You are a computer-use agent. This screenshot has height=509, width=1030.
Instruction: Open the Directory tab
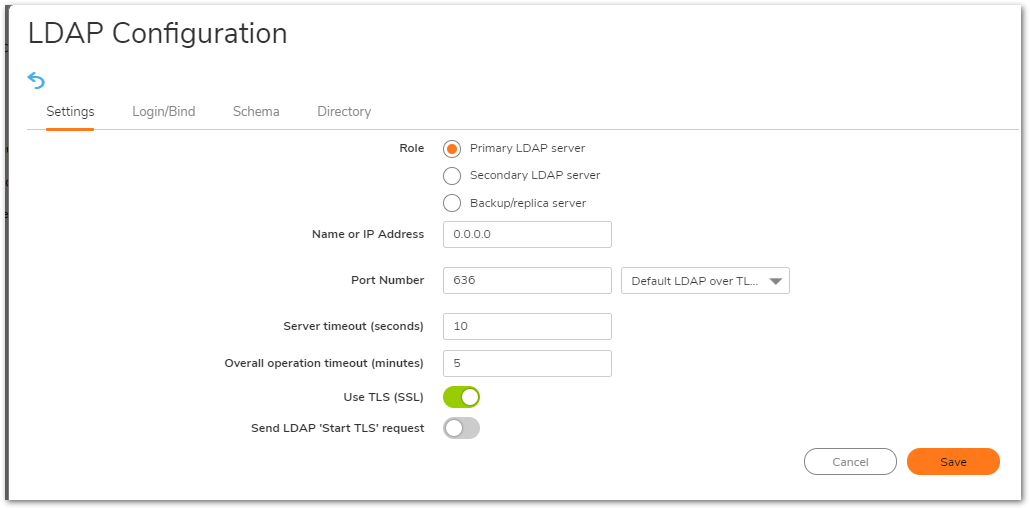(344, 112)
